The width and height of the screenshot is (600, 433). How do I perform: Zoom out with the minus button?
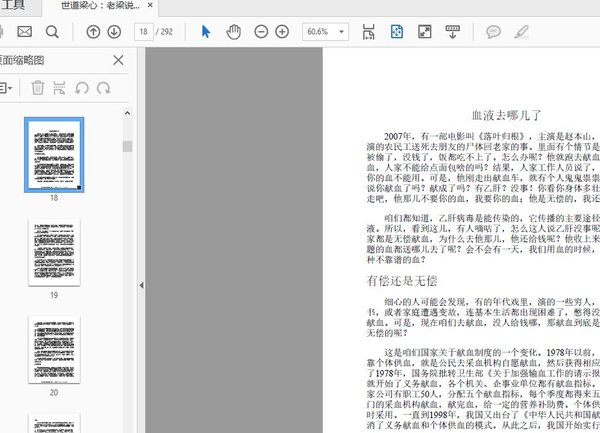261,32
